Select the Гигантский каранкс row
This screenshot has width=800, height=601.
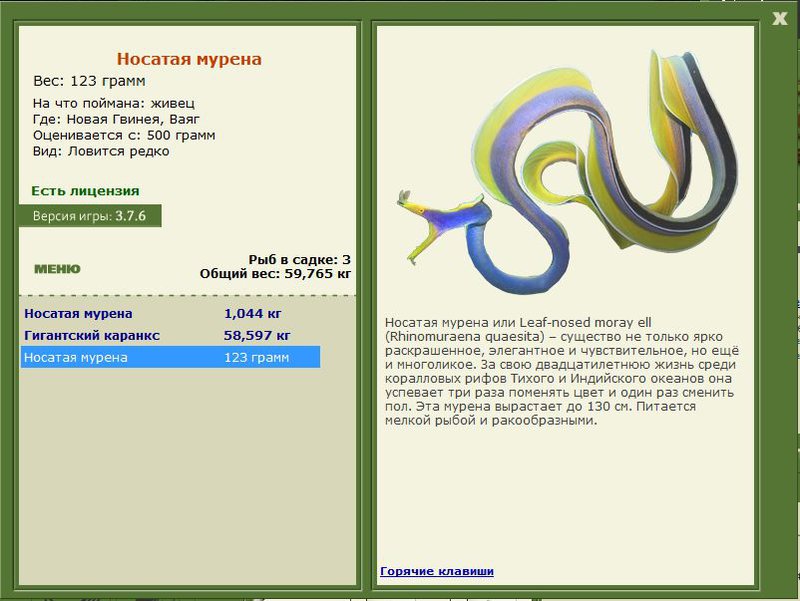[x=170, y=335]
